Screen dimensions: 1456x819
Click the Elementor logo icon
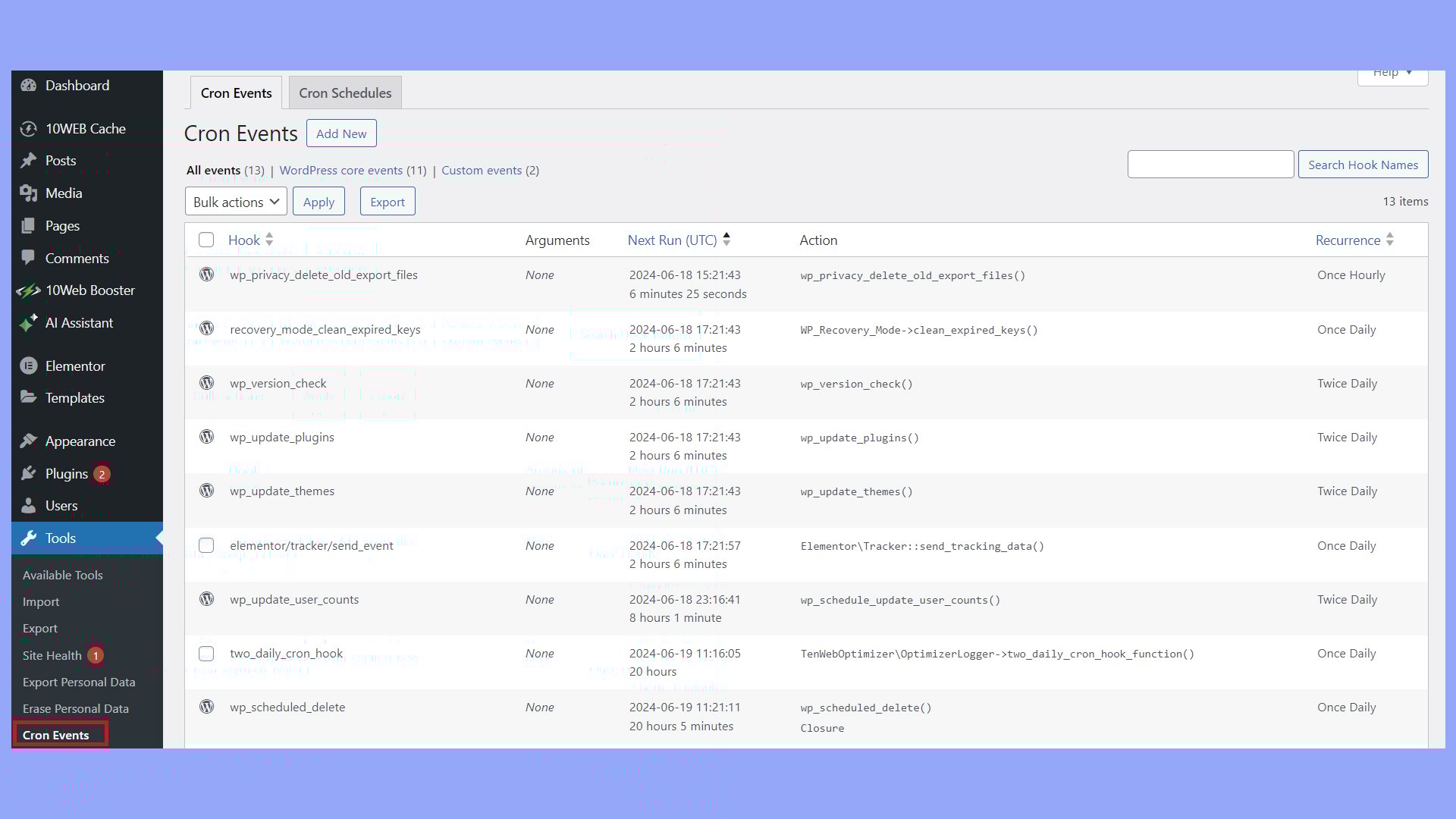click(x=29, y=366)
